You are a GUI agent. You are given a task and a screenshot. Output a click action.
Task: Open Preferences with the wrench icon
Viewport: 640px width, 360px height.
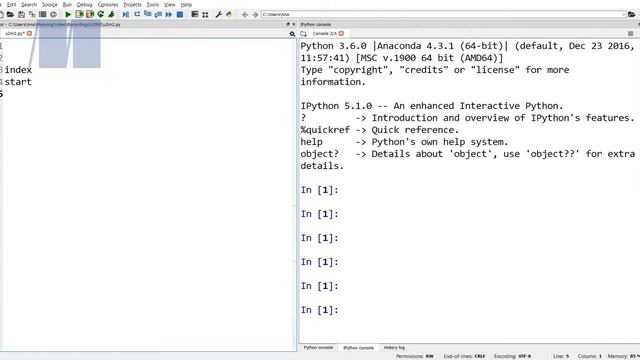pos(218,14)
